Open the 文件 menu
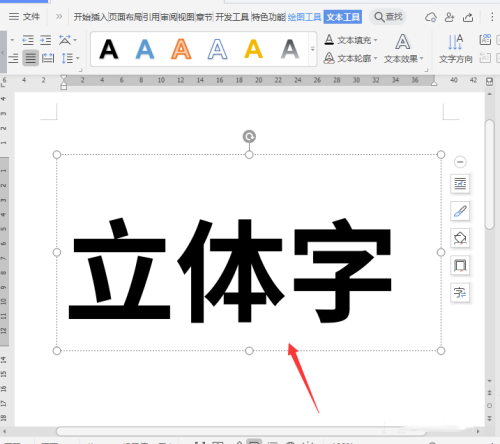 pos(24,17)
